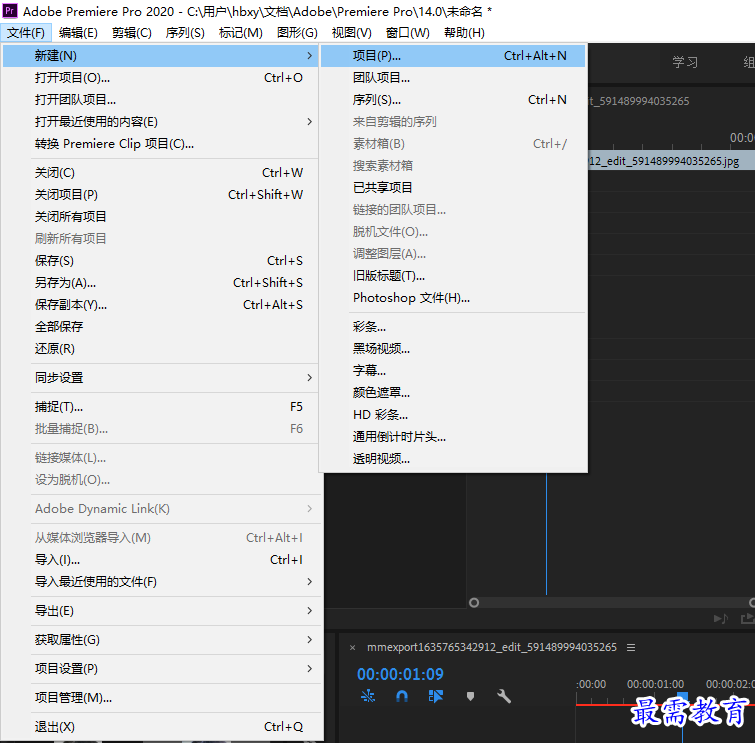Choose 关闭项目(P) menu item

(160, 195)
